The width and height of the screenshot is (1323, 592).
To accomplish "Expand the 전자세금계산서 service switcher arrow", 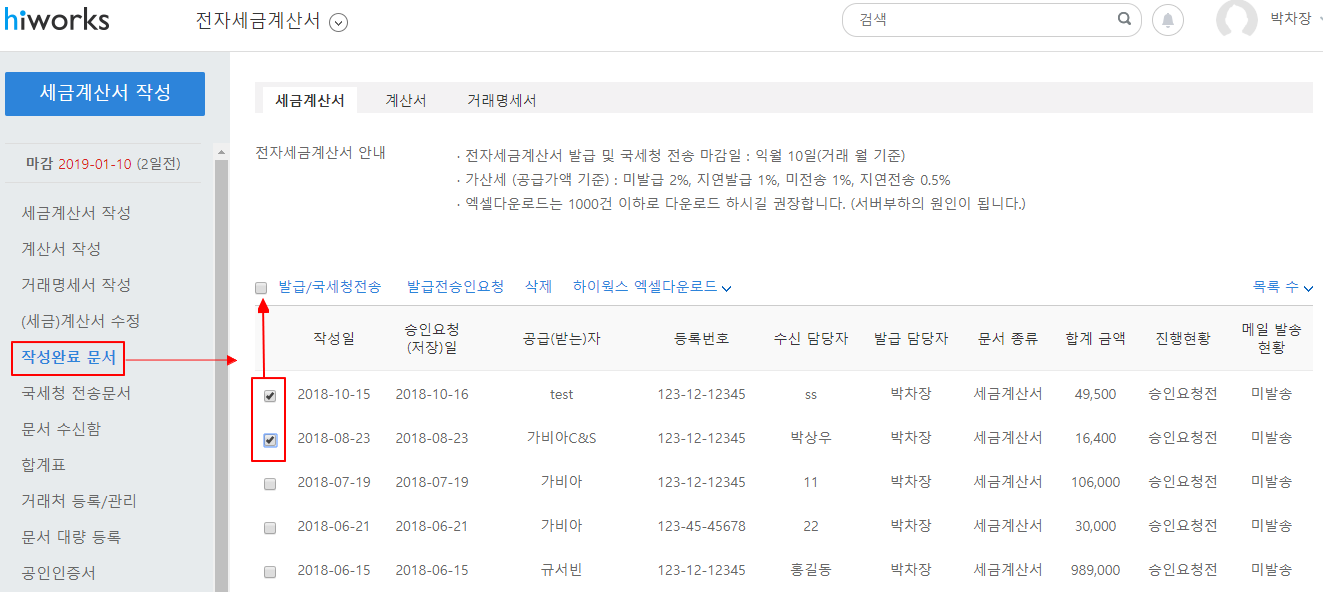I will [339, 22].
